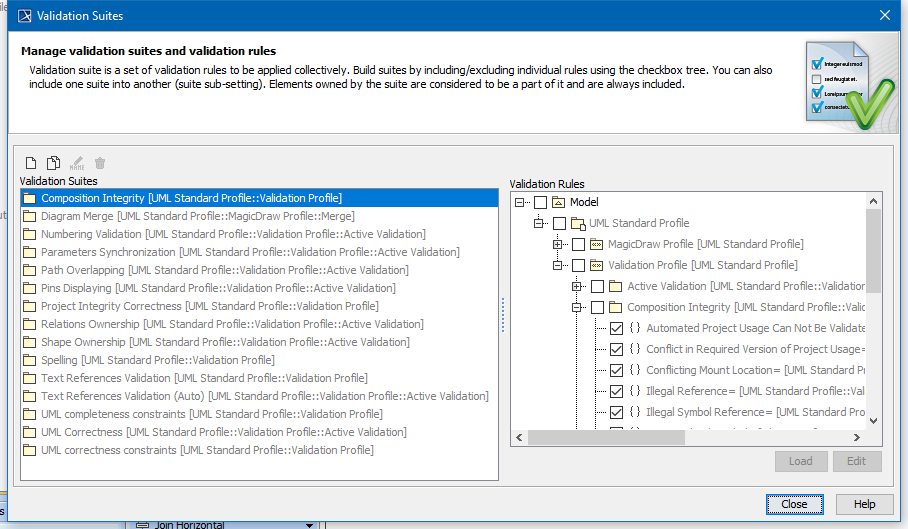The height and width of the screenshot is (529, 908).
Task: Open the Help button
Action: (x=864, y=504)
